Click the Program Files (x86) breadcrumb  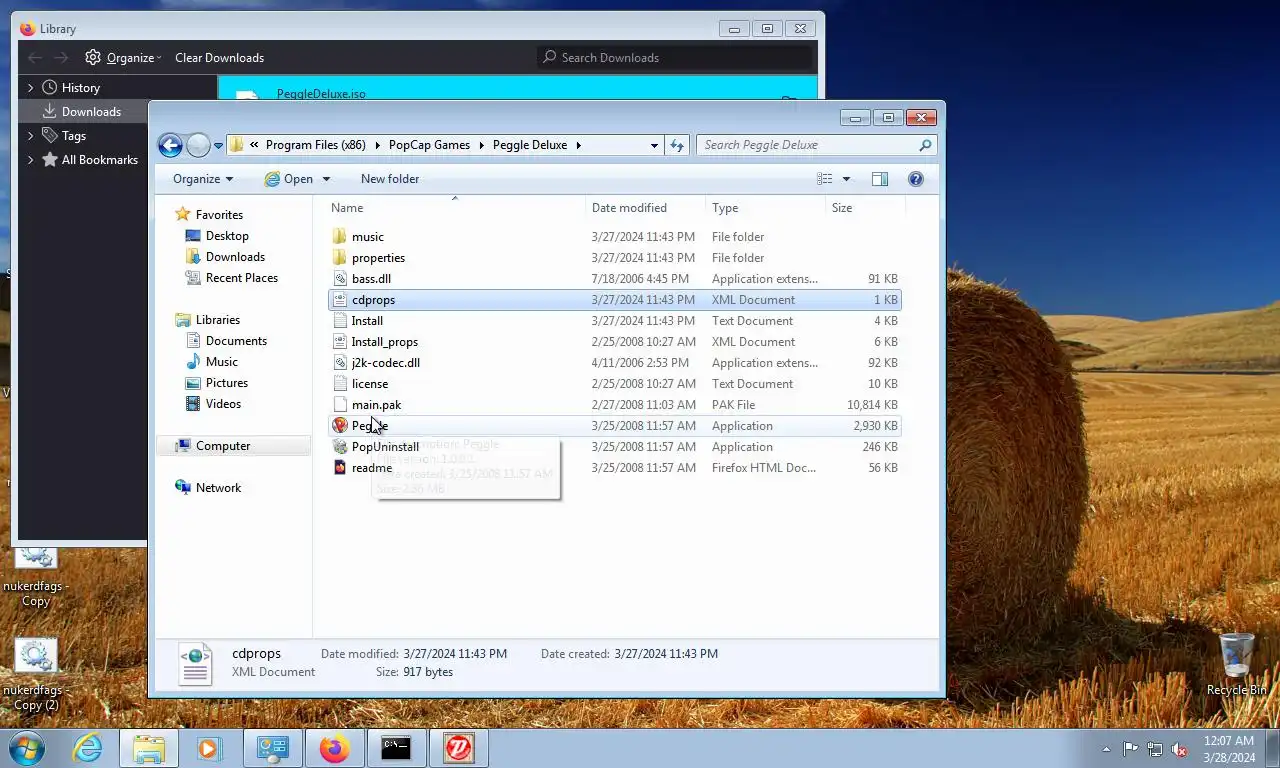click(x=316, y=145)
